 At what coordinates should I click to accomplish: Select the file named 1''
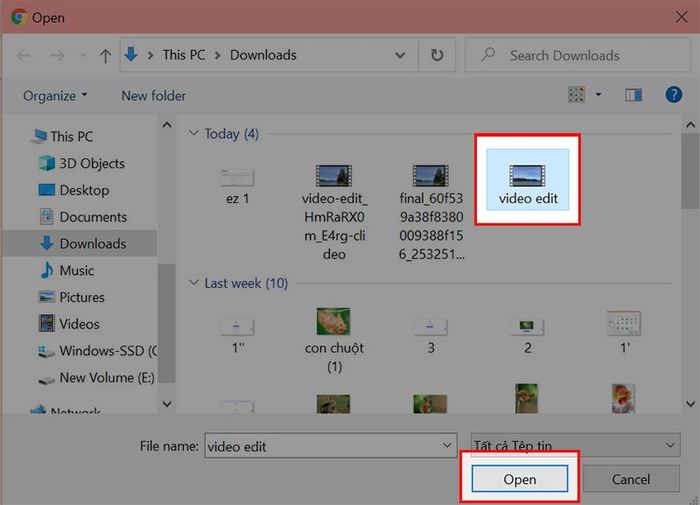tap(237, 335)
